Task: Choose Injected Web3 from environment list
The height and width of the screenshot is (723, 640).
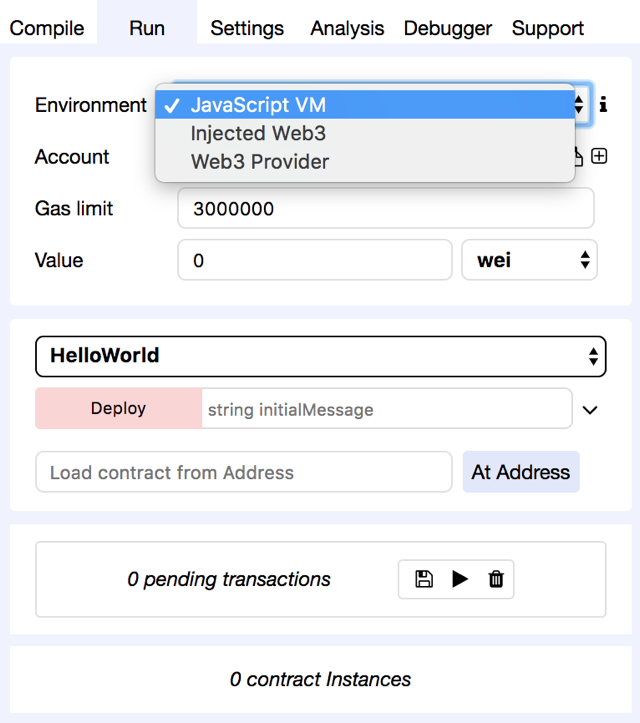Action: (258, 133)
